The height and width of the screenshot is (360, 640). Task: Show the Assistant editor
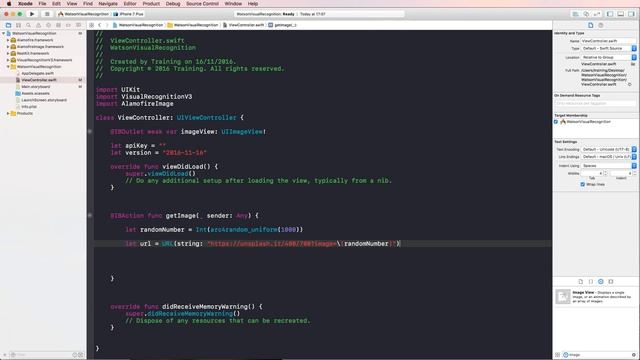(586, 14)
